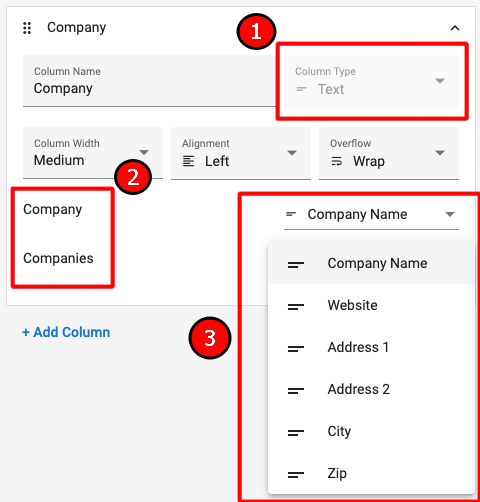Click the wrap icon in Overflow field
The width and height of the screenshot is (480, 502).
[336, 161]
